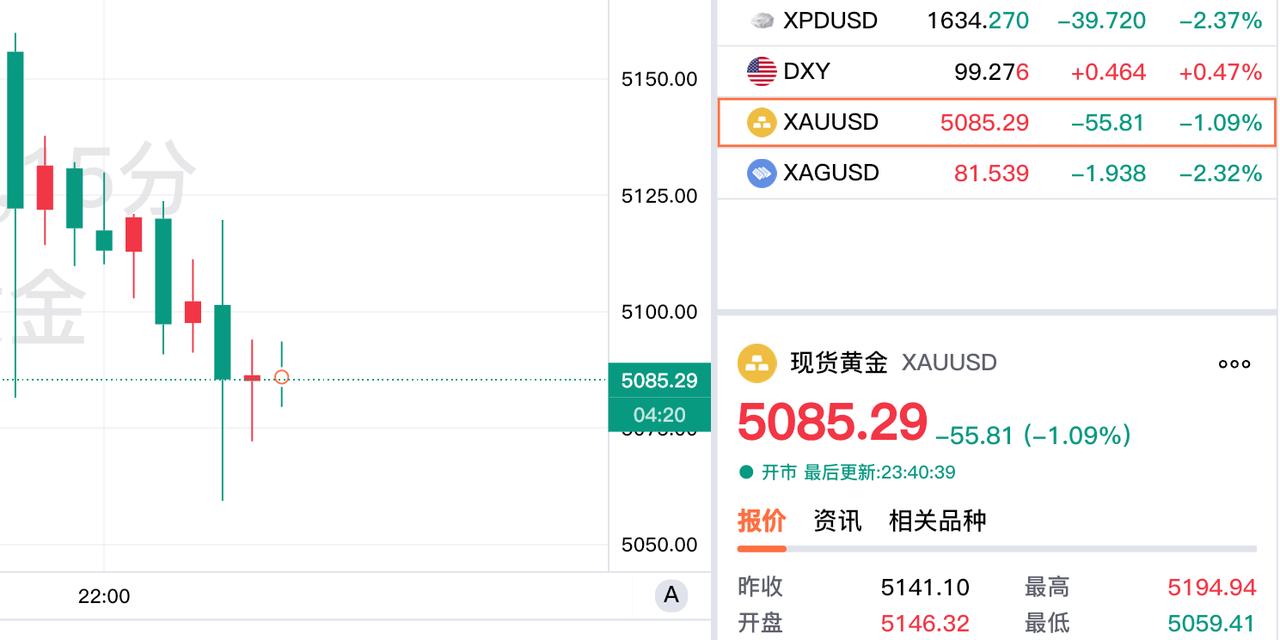The height and width of the screenshot is (640, 1280).
Task: Click the large red price 5085.29
Action: [x=833, y=423]
